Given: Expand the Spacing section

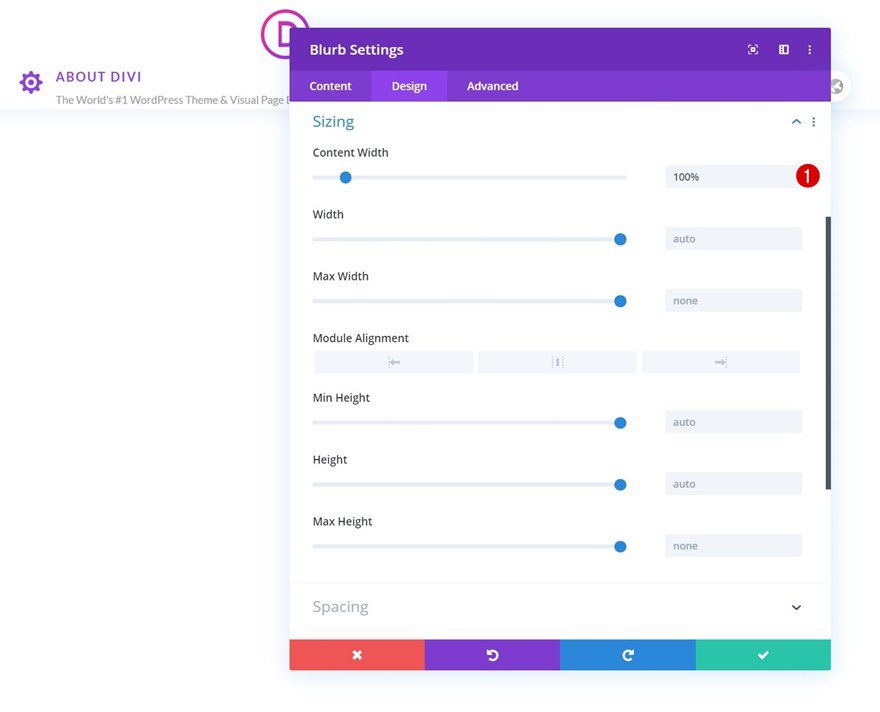Looking at the screenshot, I should pyautogui.click(x=796, y=607).
